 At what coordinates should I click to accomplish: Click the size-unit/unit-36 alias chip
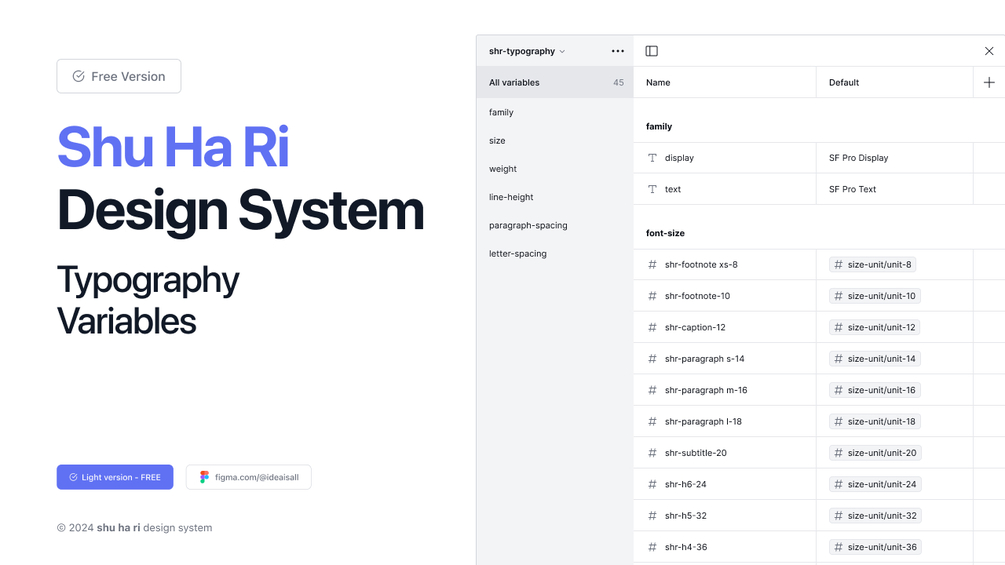[876, 547]
